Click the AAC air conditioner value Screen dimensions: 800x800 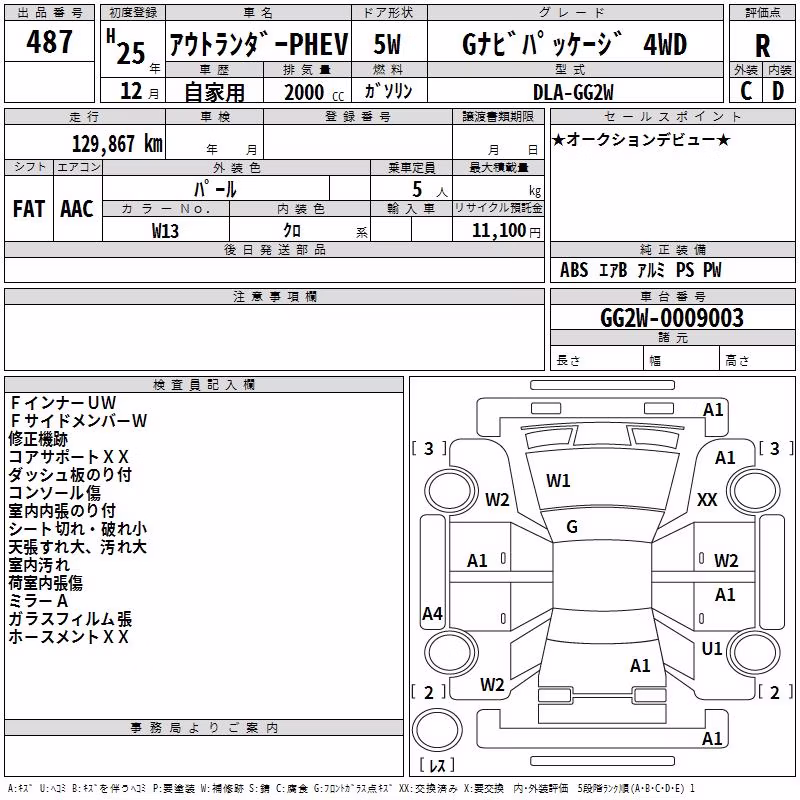(x=77, y=209)
